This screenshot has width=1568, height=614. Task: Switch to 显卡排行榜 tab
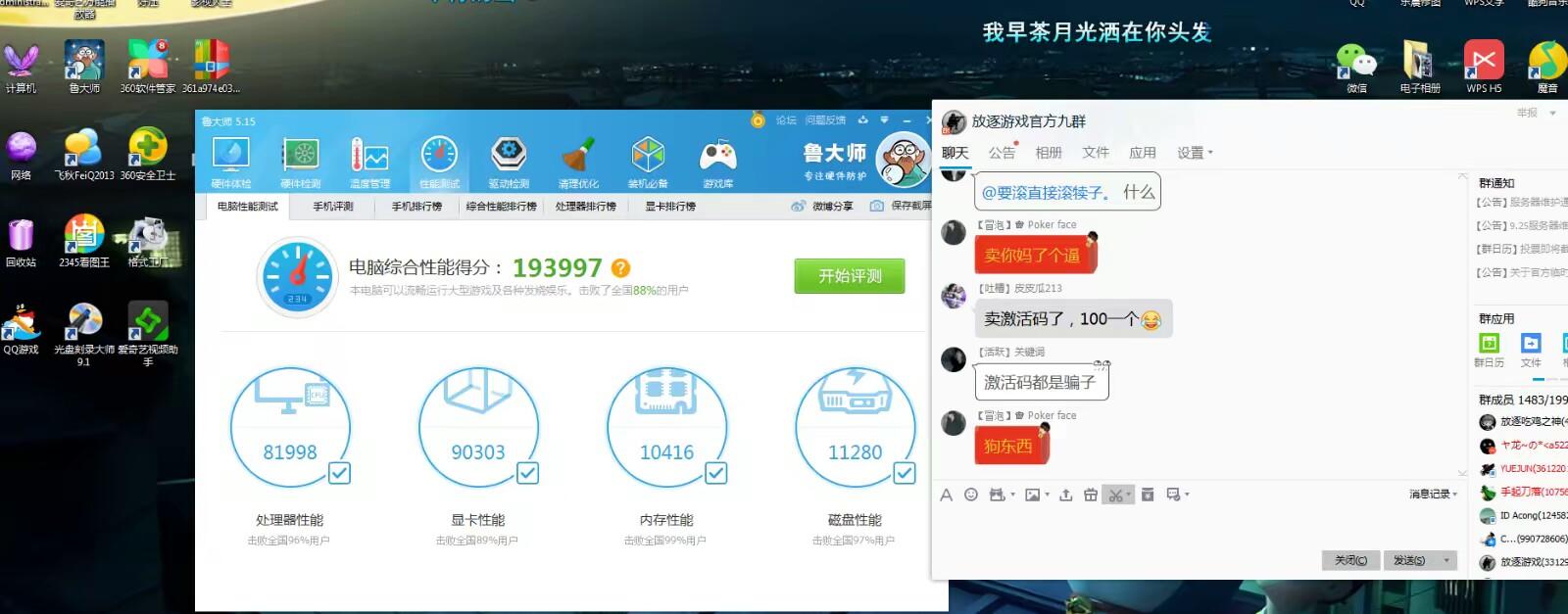[x=670, y=207]
